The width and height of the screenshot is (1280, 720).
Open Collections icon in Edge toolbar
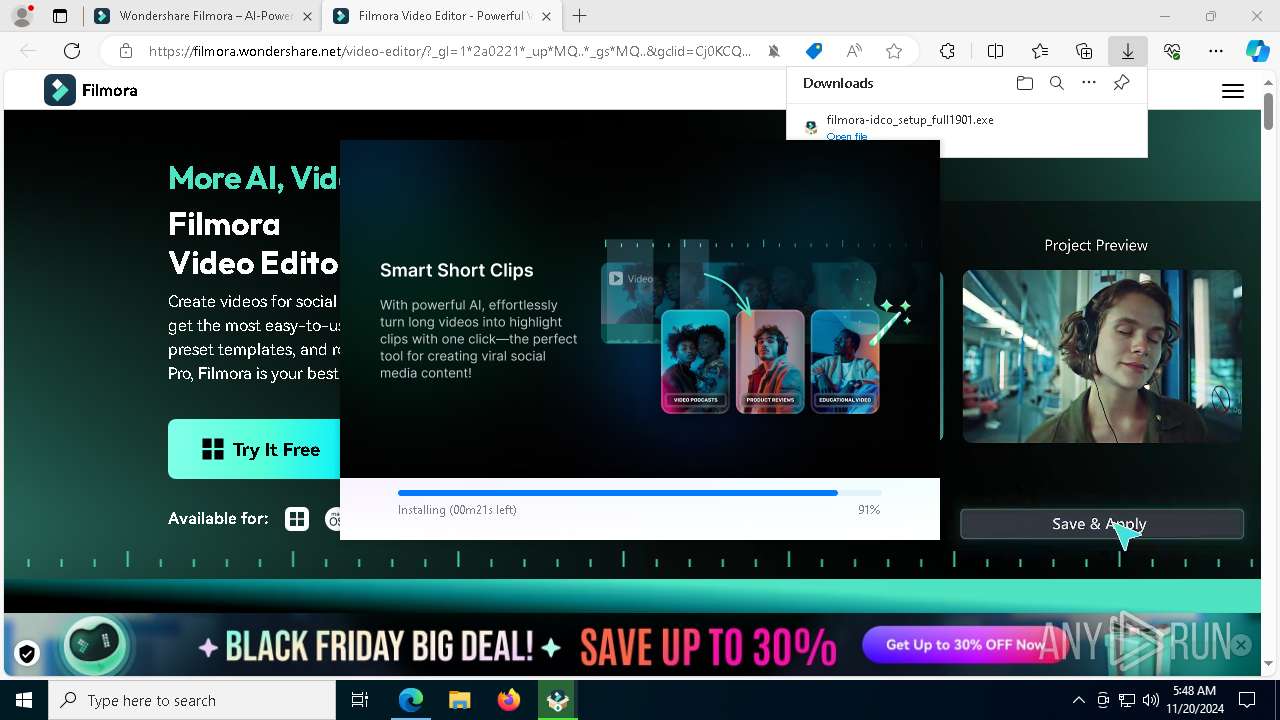click(x=1084, y=51)
